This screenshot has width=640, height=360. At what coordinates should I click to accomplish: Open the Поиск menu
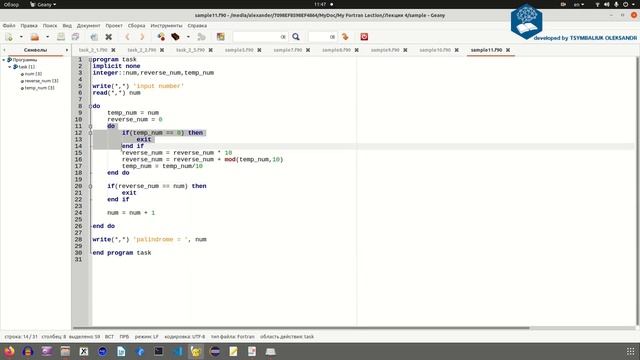[50, 25]
